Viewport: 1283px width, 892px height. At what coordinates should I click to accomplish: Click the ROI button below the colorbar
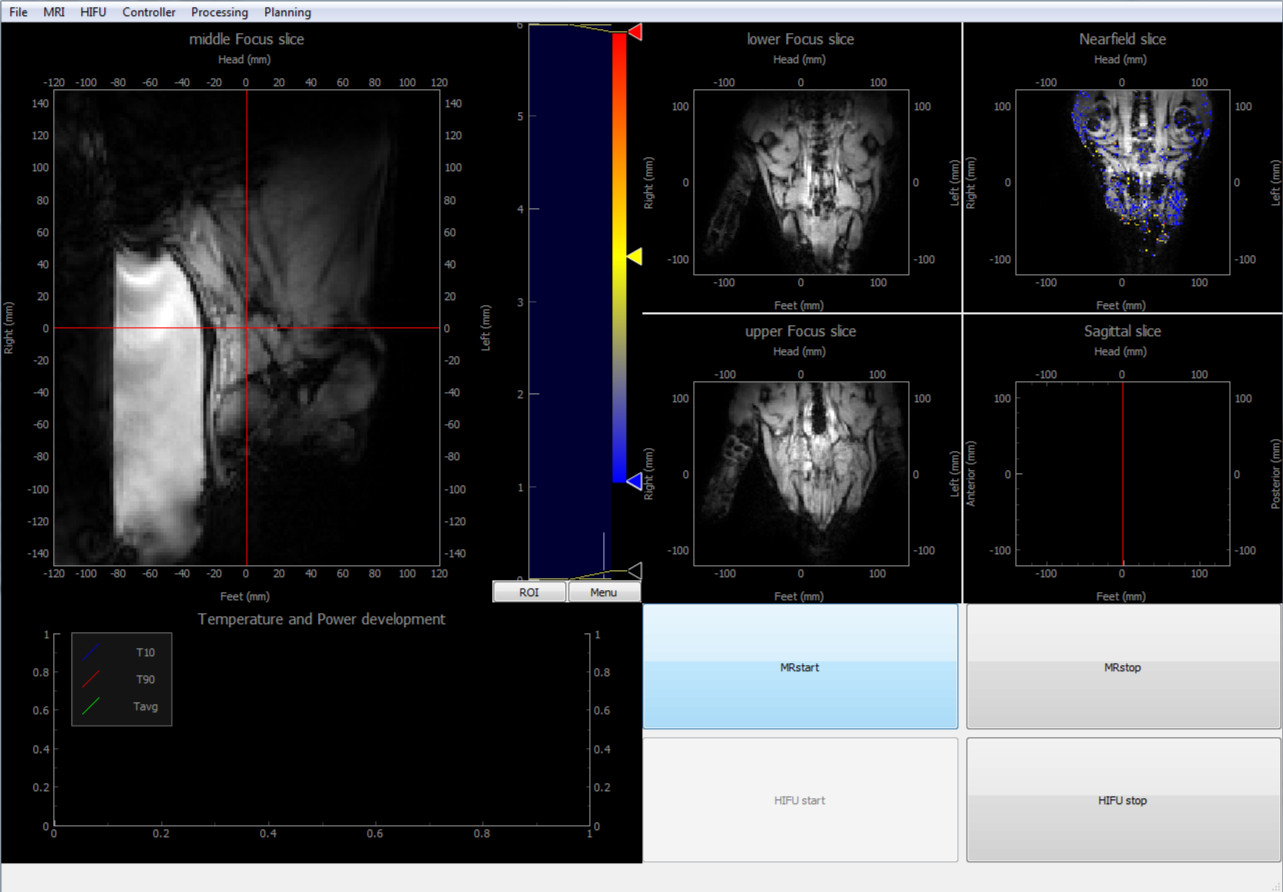click(x=529, y=592)
